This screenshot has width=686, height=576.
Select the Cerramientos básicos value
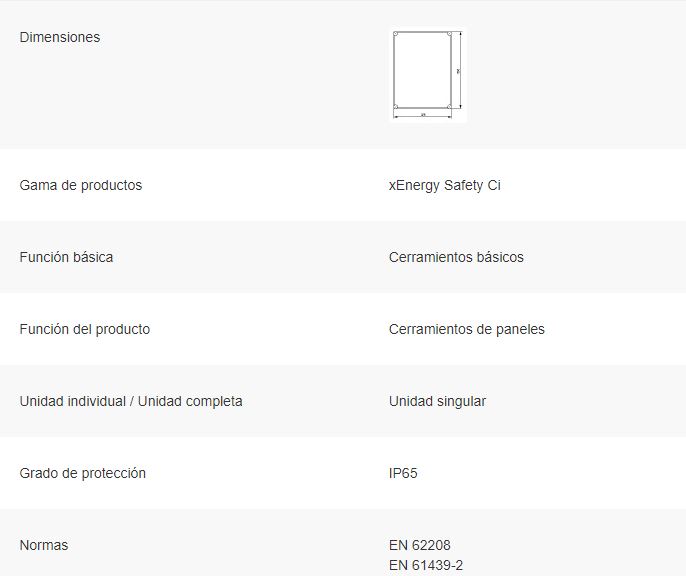click(x=456, y=257)
